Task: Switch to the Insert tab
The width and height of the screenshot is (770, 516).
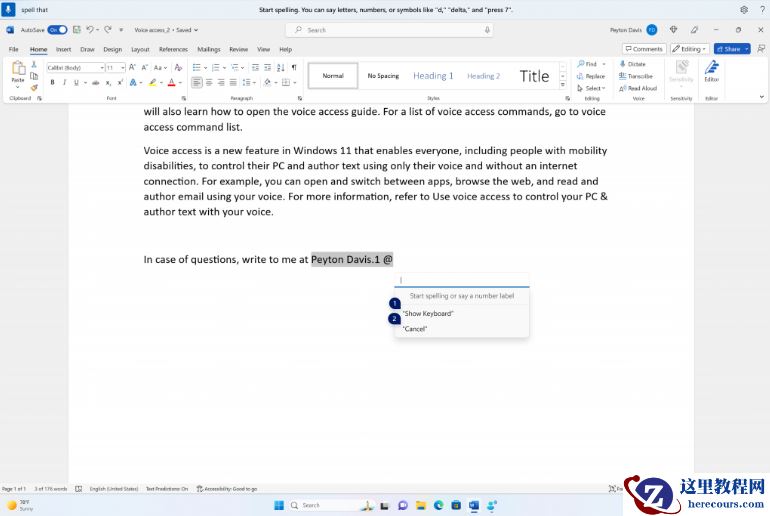Action: [63, 49]
